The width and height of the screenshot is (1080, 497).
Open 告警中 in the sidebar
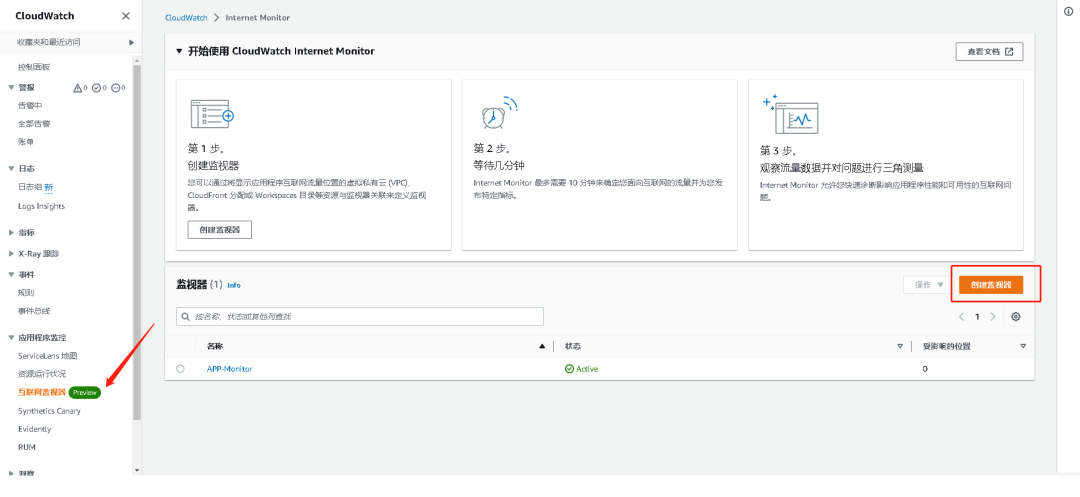(x=30, y=105)
